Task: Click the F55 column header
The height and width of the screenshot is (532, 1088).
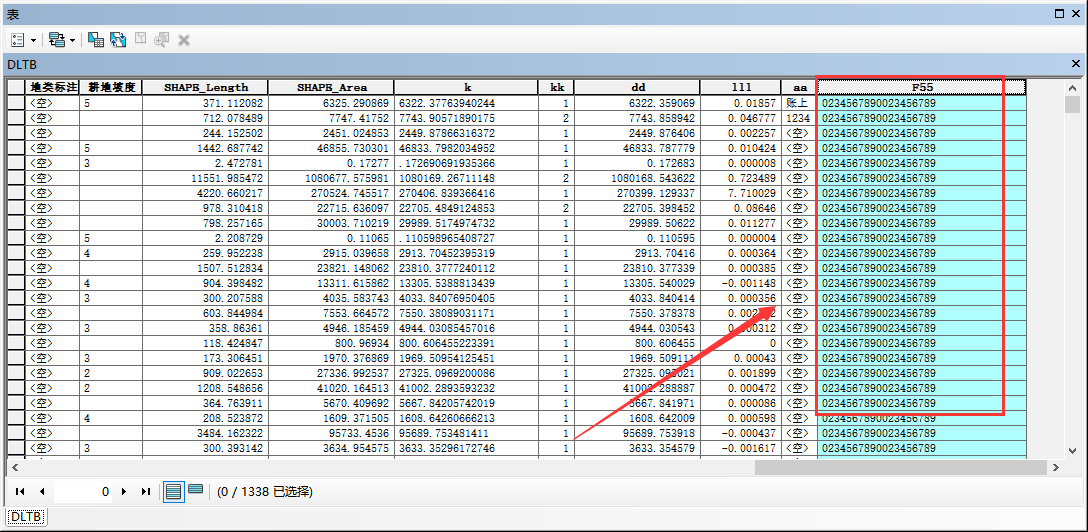Action: pyautogui.click(x=921, y=87)
